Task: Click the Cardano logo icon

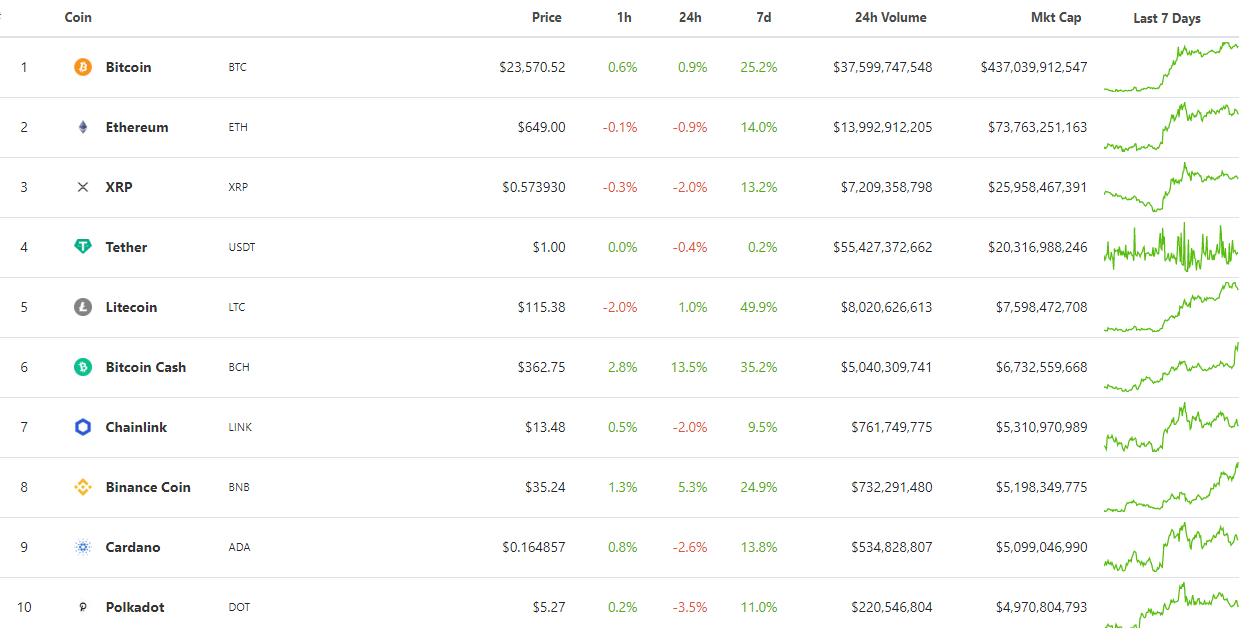Action: [83, 547]
